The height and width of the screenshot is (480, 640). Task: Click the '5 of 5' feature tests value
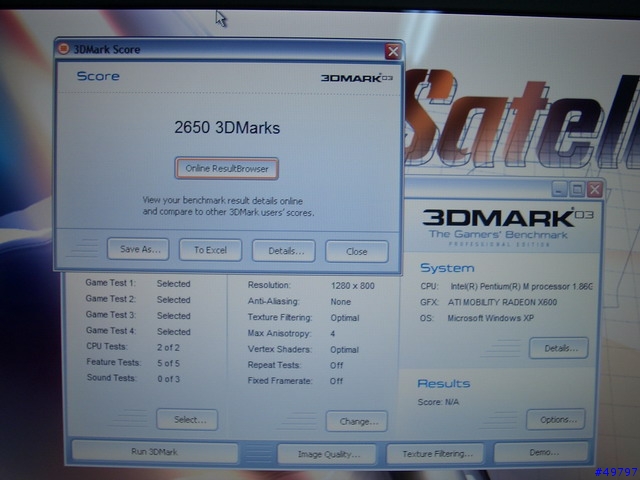click(168, 363)
